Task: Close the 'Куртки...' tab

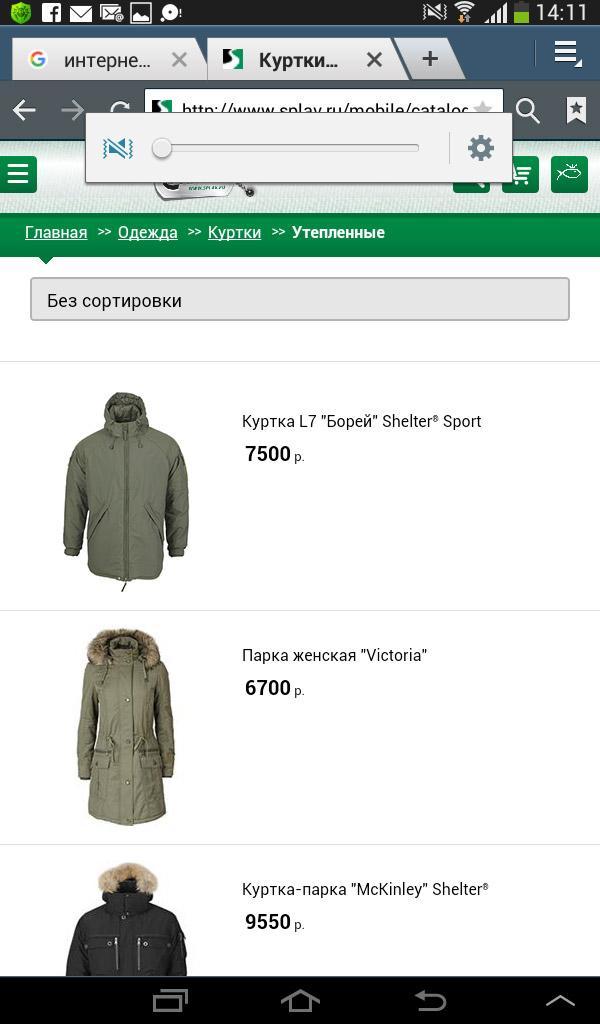Action: click(x=374, y=60)
